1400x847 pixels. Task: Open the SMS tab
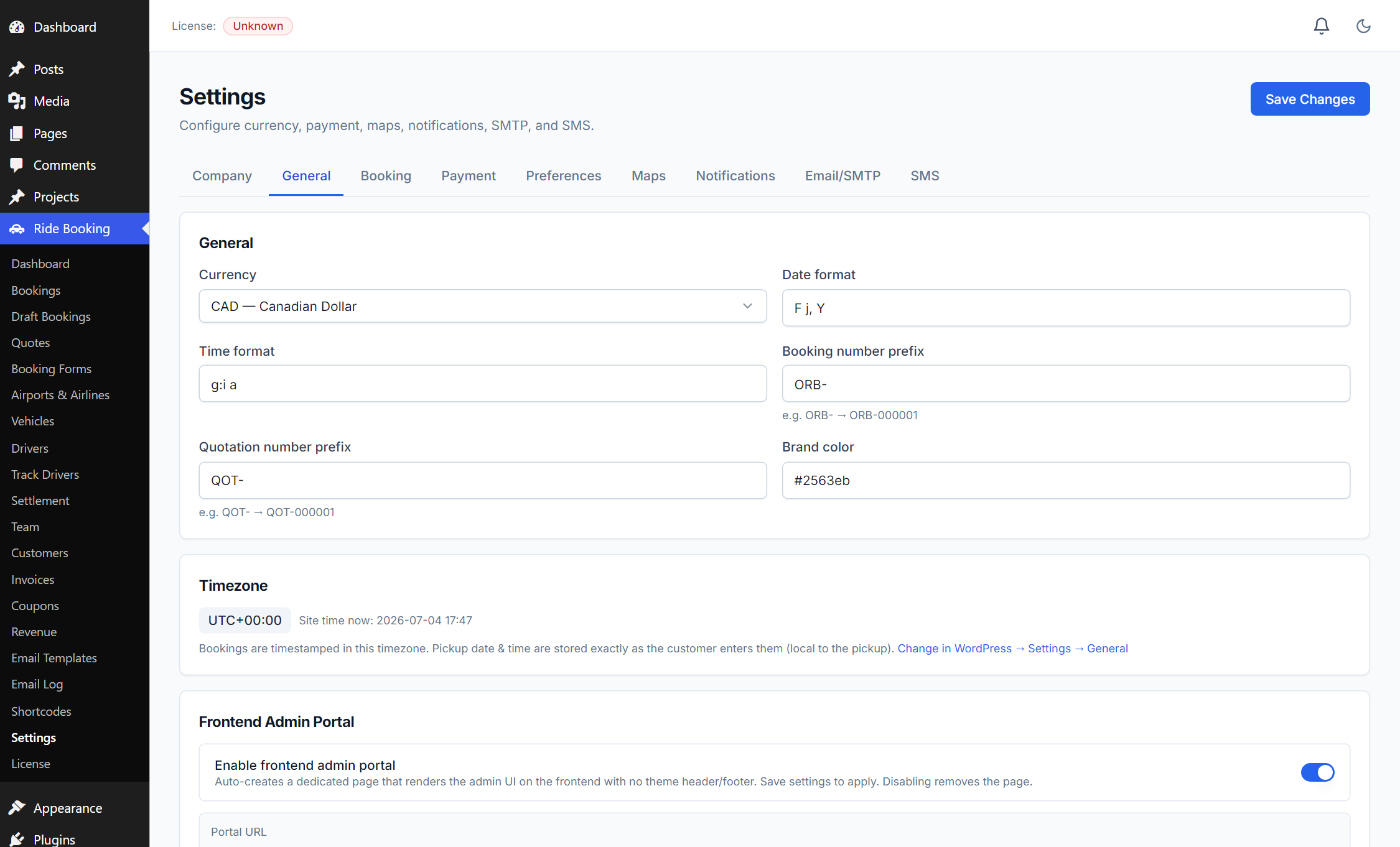925,176
